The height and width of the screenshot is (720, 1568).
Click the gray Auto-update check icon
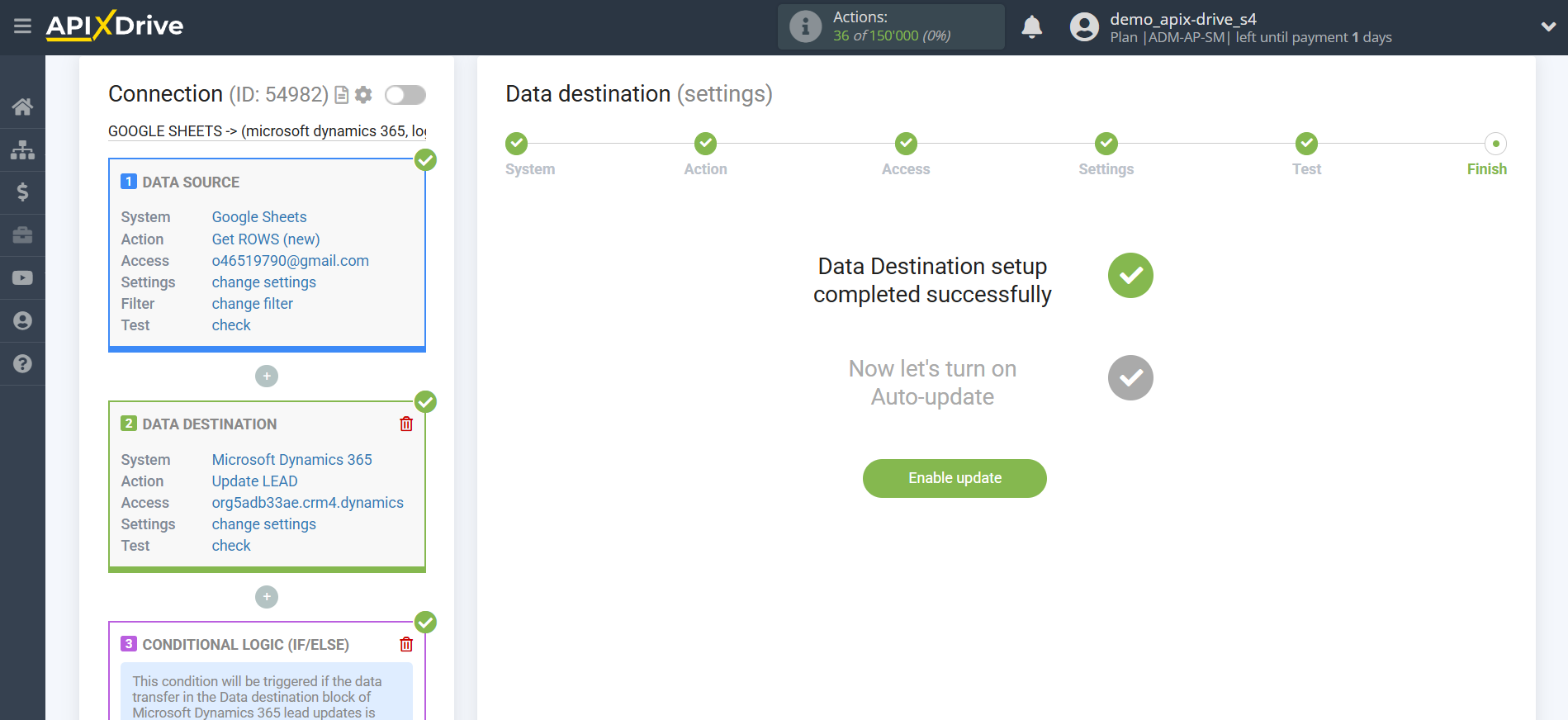(1130, 378)
